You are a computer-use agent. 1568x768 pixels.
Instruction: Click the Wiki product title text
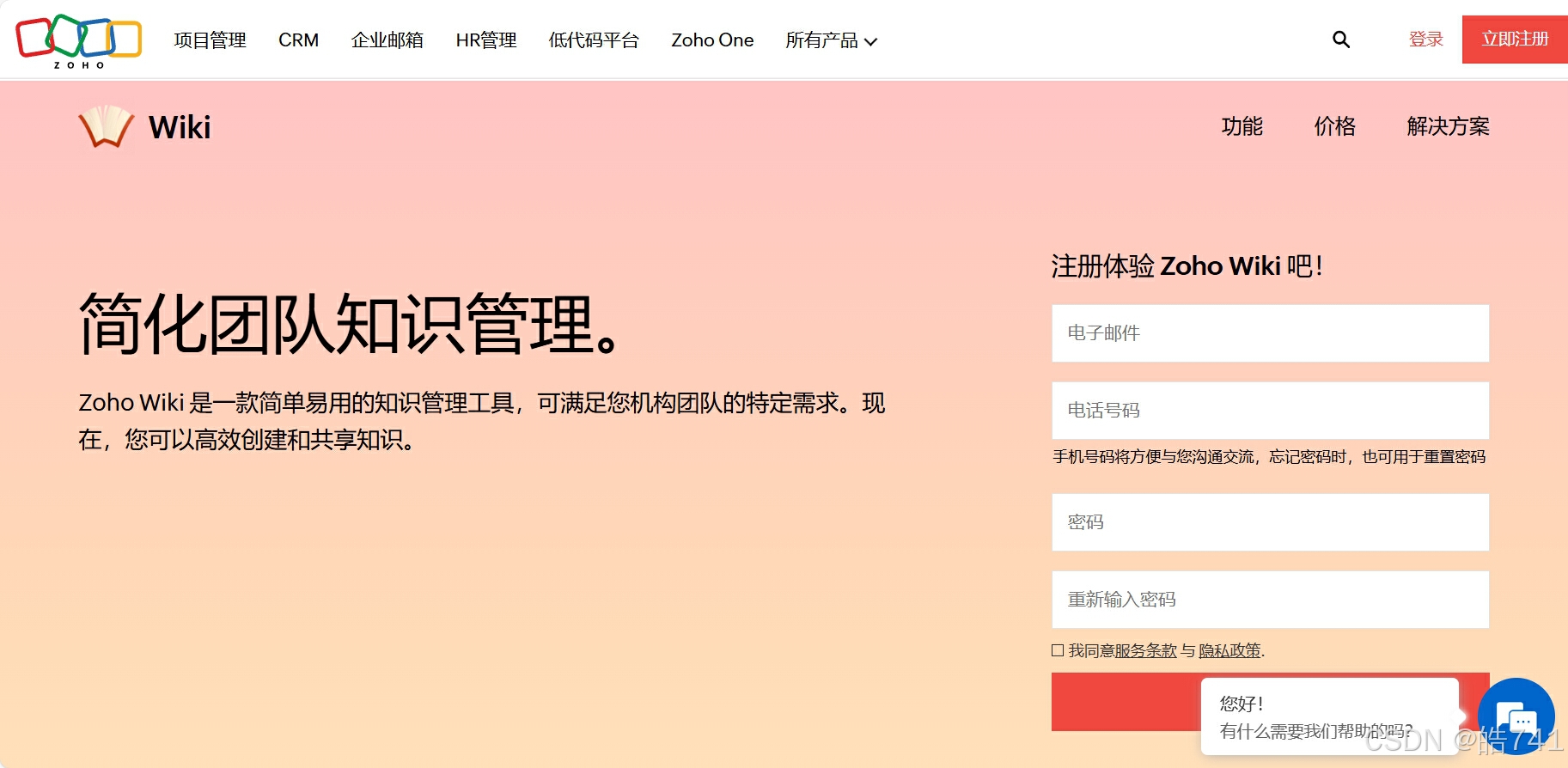pyautogui.click(x=180, y=127)
